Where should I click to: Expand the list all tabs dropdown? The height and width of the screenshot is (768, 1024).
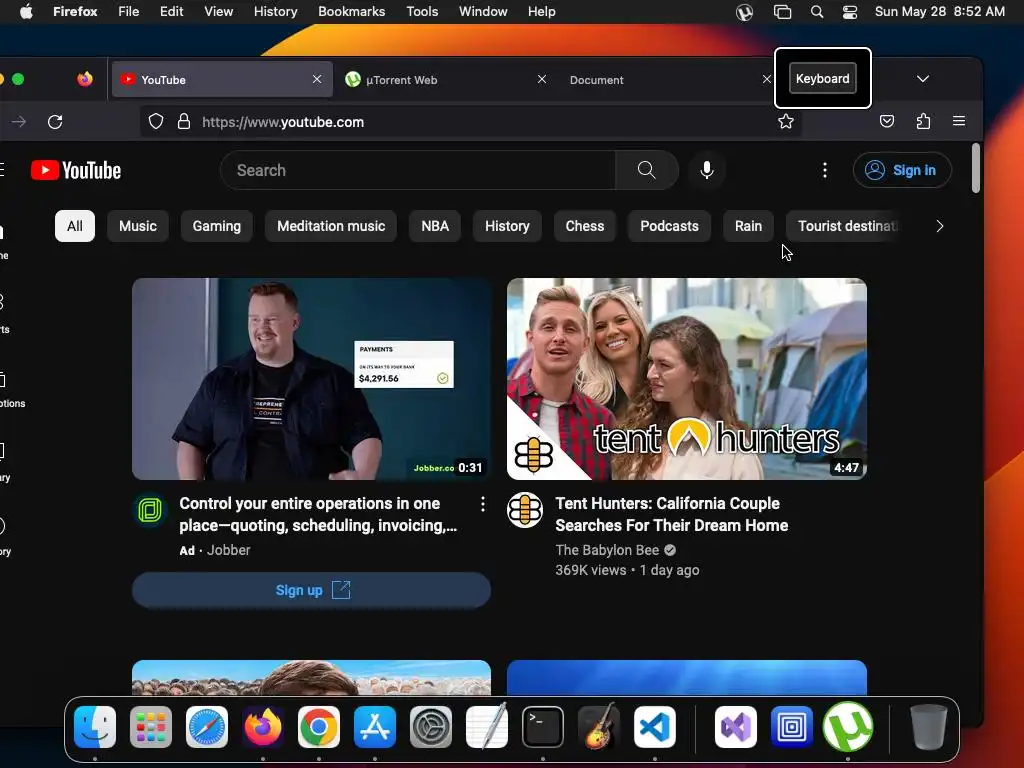923,79
